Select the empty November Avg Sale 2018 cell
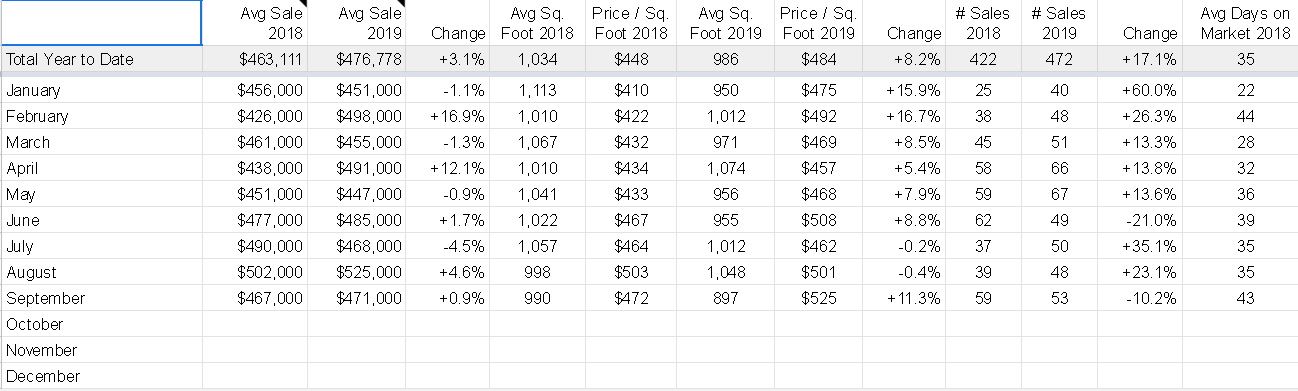The height and width of the screenshot is (391, 1298). 255,350
